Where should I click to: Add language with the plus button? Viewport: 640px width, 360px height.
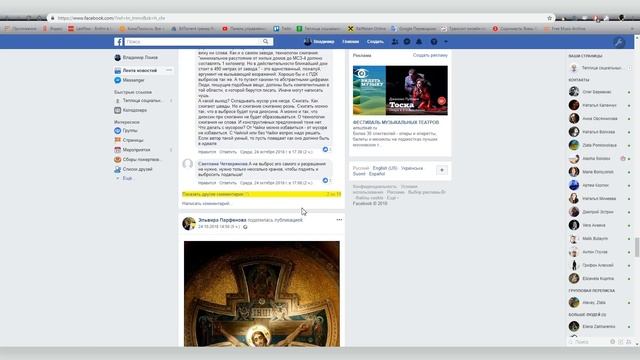[442, 170]
